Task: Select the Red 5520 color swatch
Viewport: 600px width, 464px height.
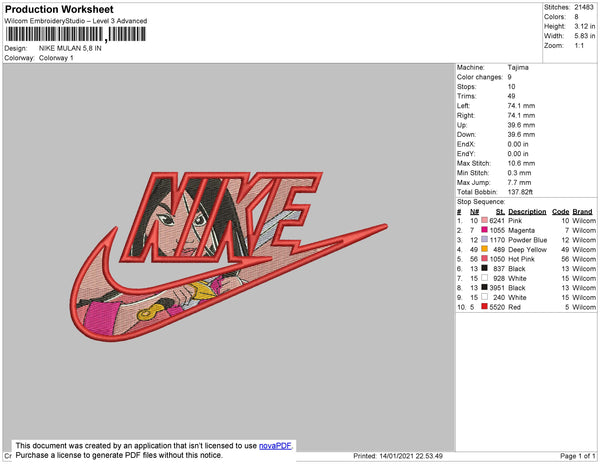Action: 484,306
